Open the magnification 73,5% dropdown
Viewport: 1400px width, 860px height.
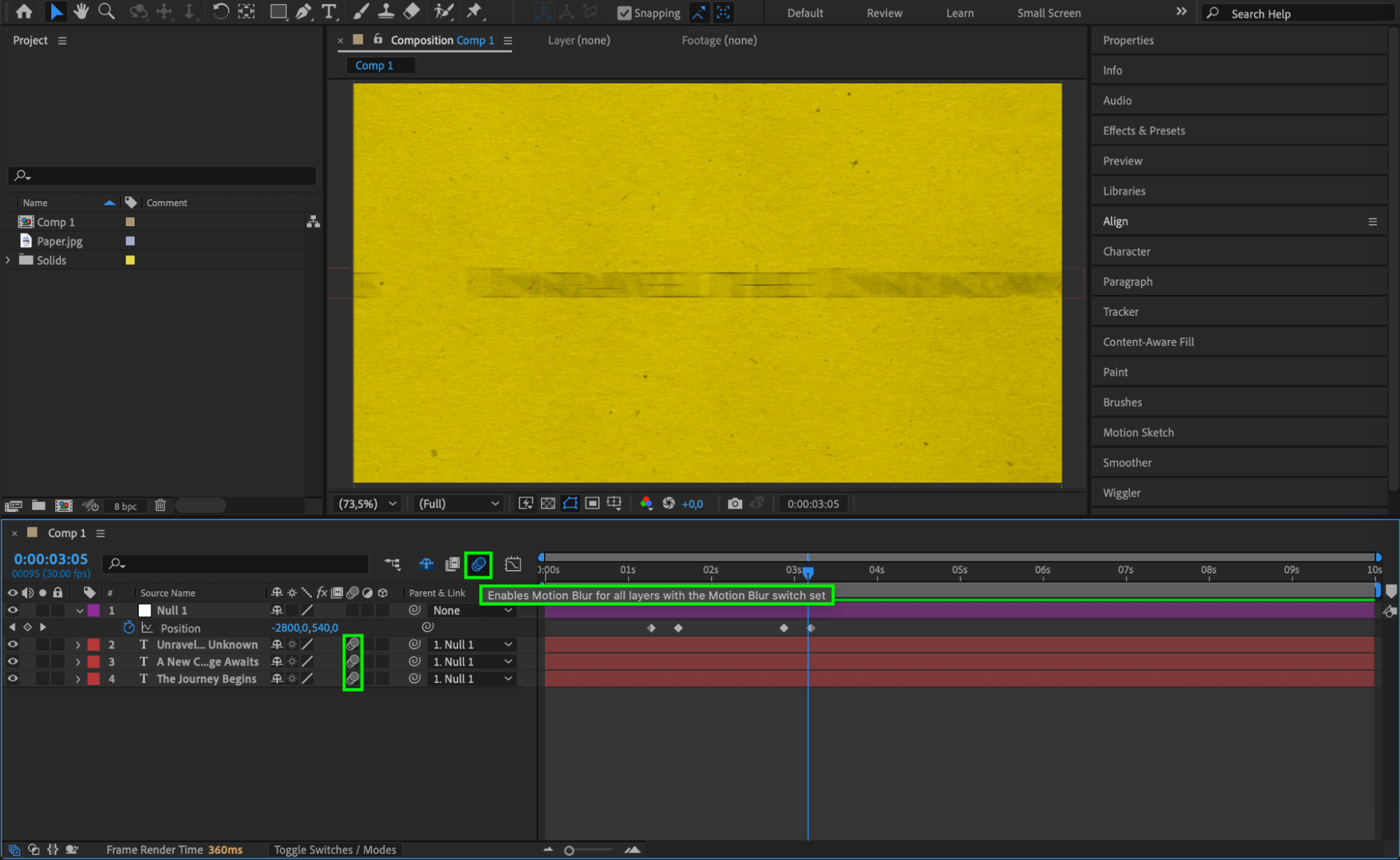[367, 504]
